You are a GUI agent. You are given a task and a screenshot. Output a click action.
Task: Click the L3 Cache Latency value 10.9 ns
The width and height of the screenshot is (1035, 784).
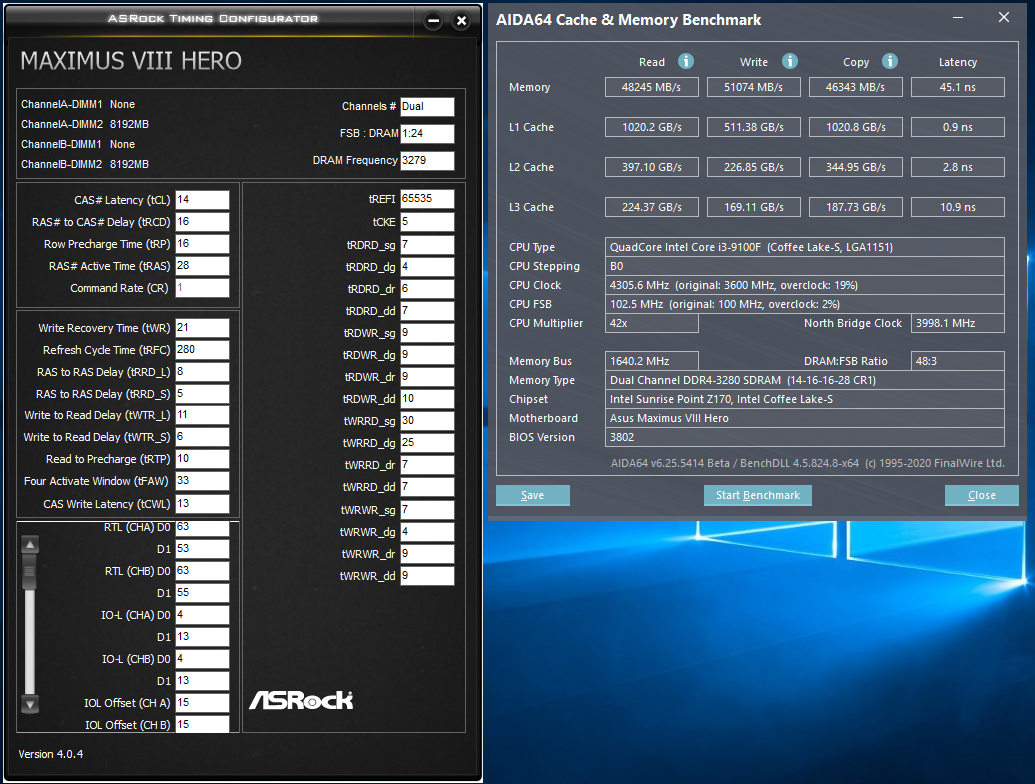click(x=958, y=207)
